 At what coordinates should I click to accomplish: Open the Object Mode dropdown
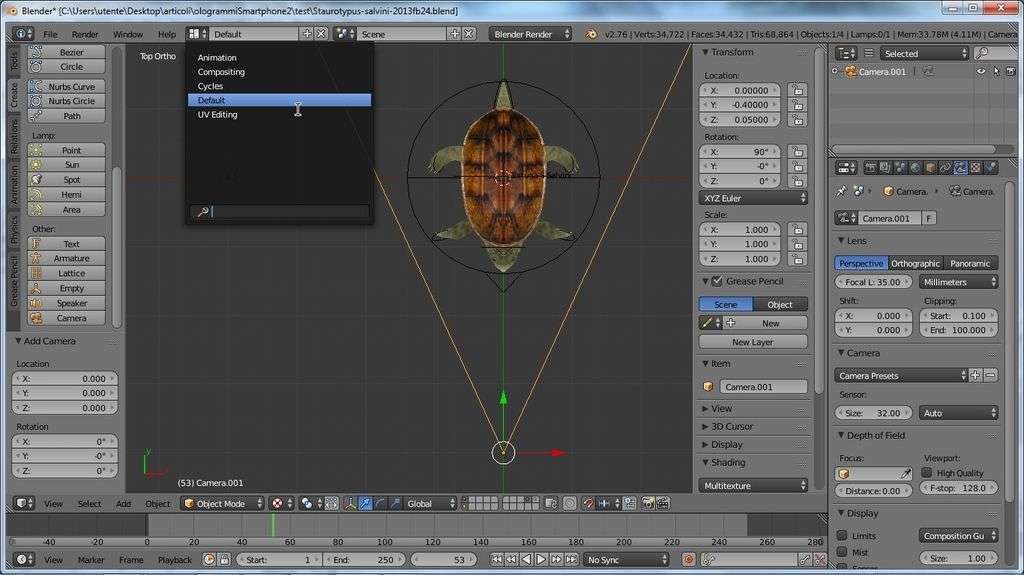pos(221,504)
